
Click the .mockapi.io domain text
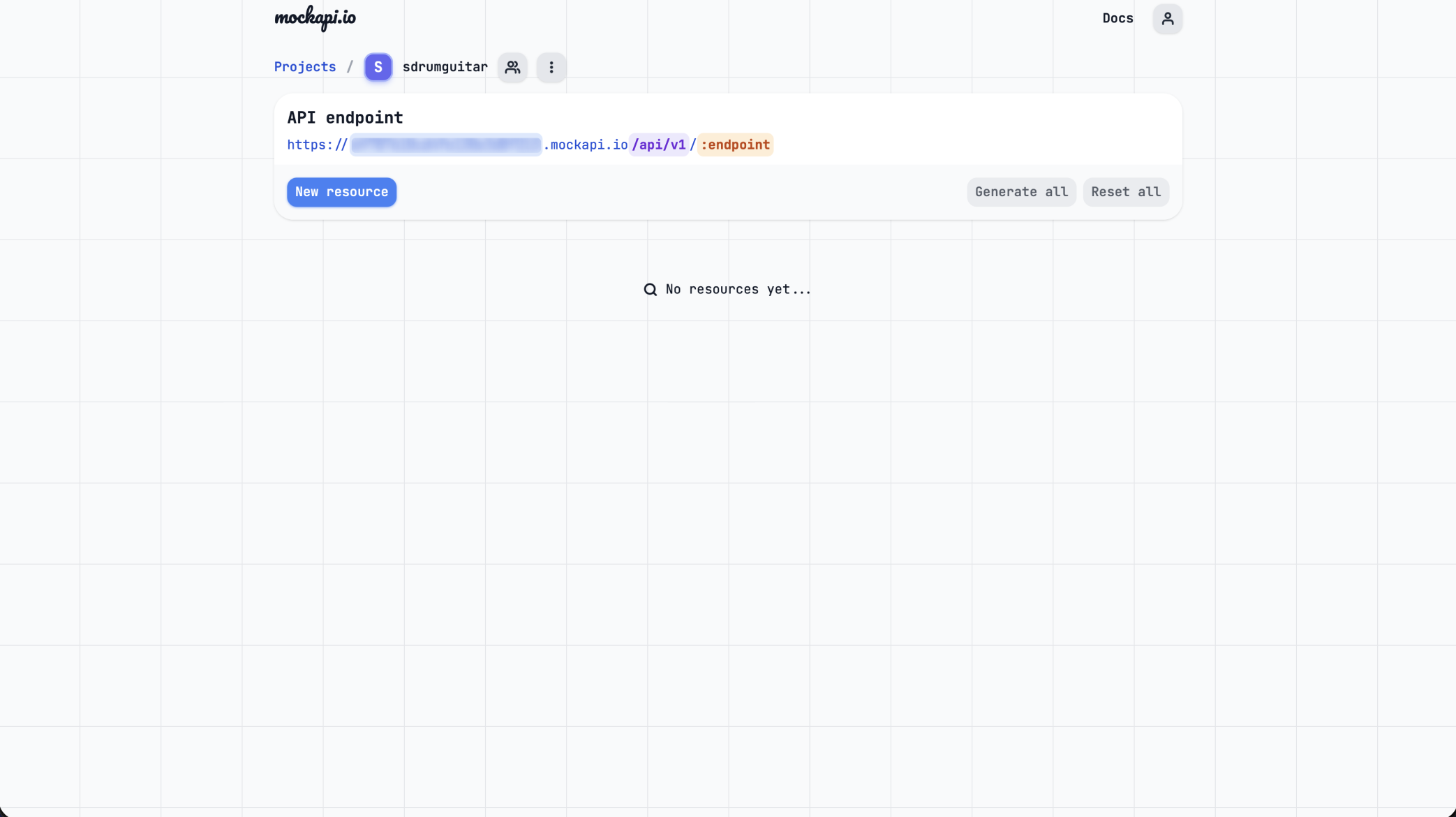(x=586, y=145)
